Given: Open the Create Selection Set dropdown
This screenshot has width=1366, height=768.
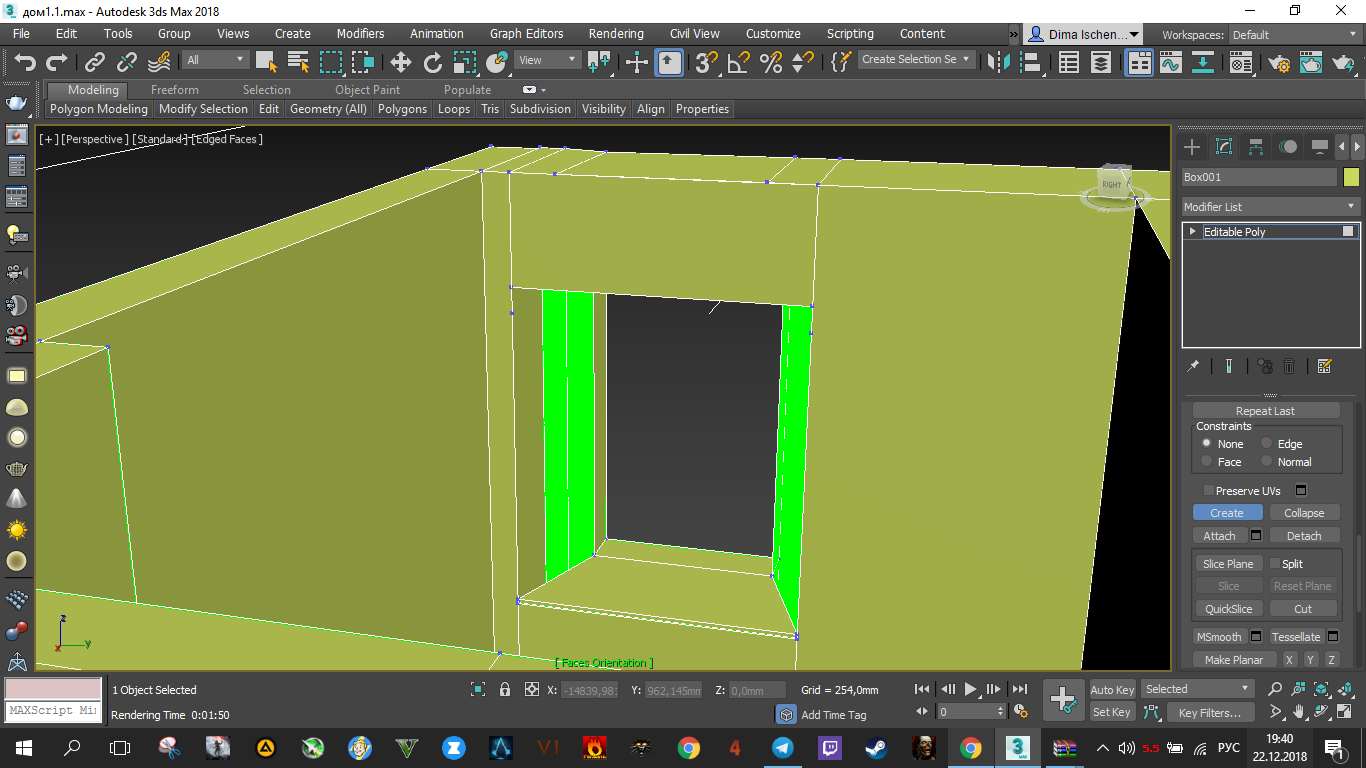Looking at the screenshot, I should 917,59.
